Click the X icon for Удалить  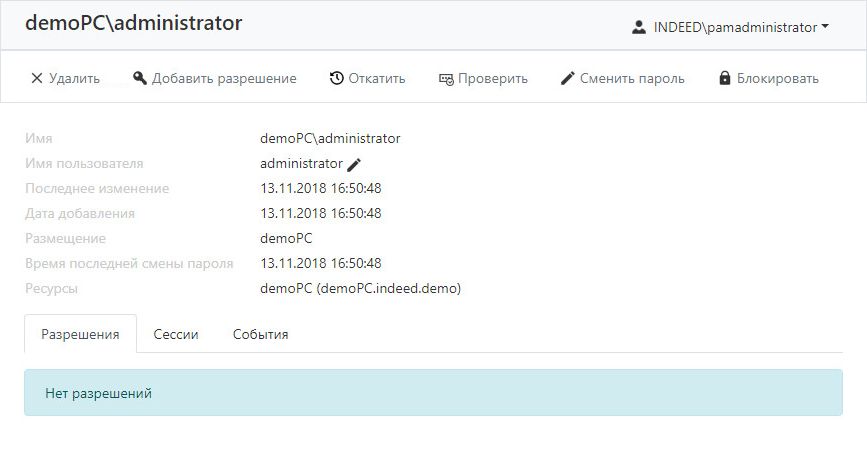[36, 79]
